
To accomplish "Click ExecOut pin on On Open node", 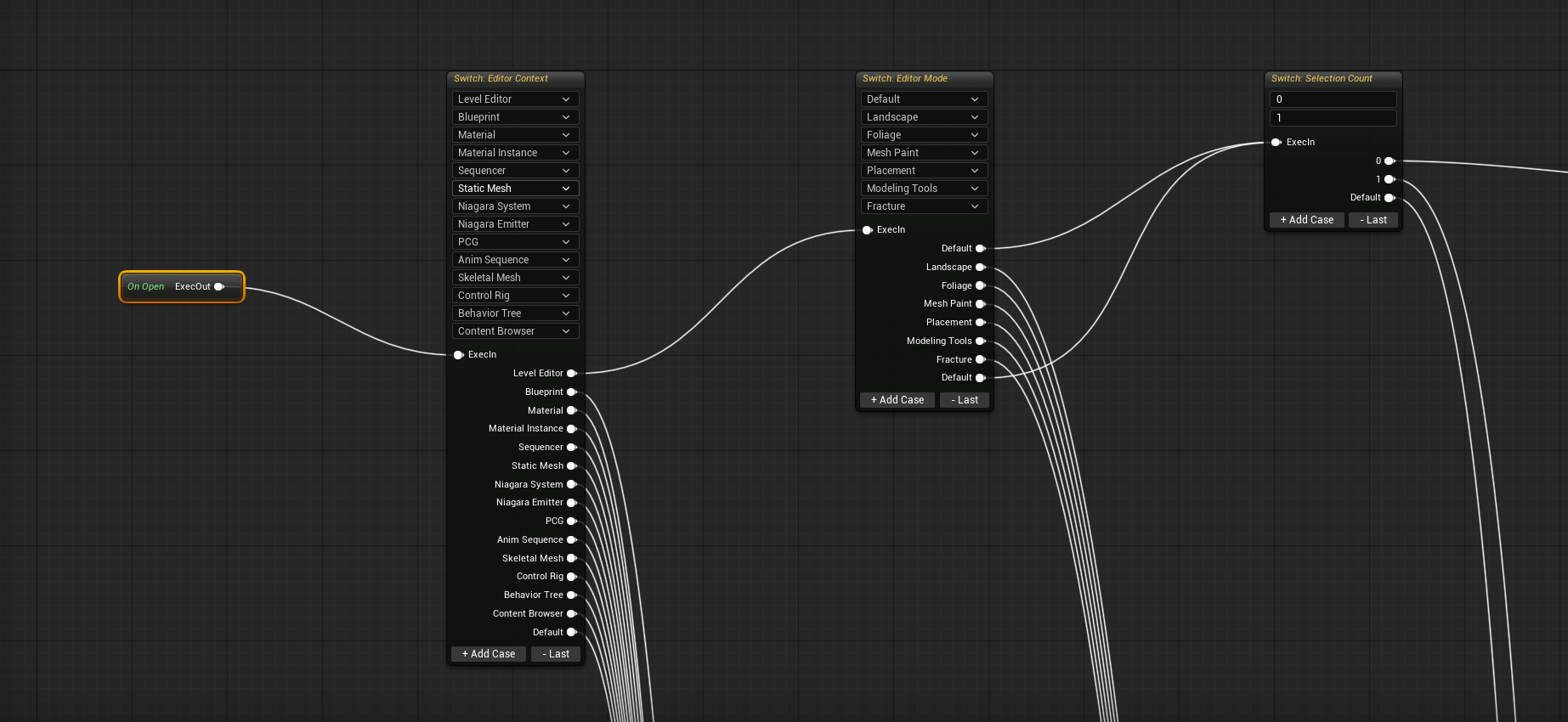I will coord(219,287).
